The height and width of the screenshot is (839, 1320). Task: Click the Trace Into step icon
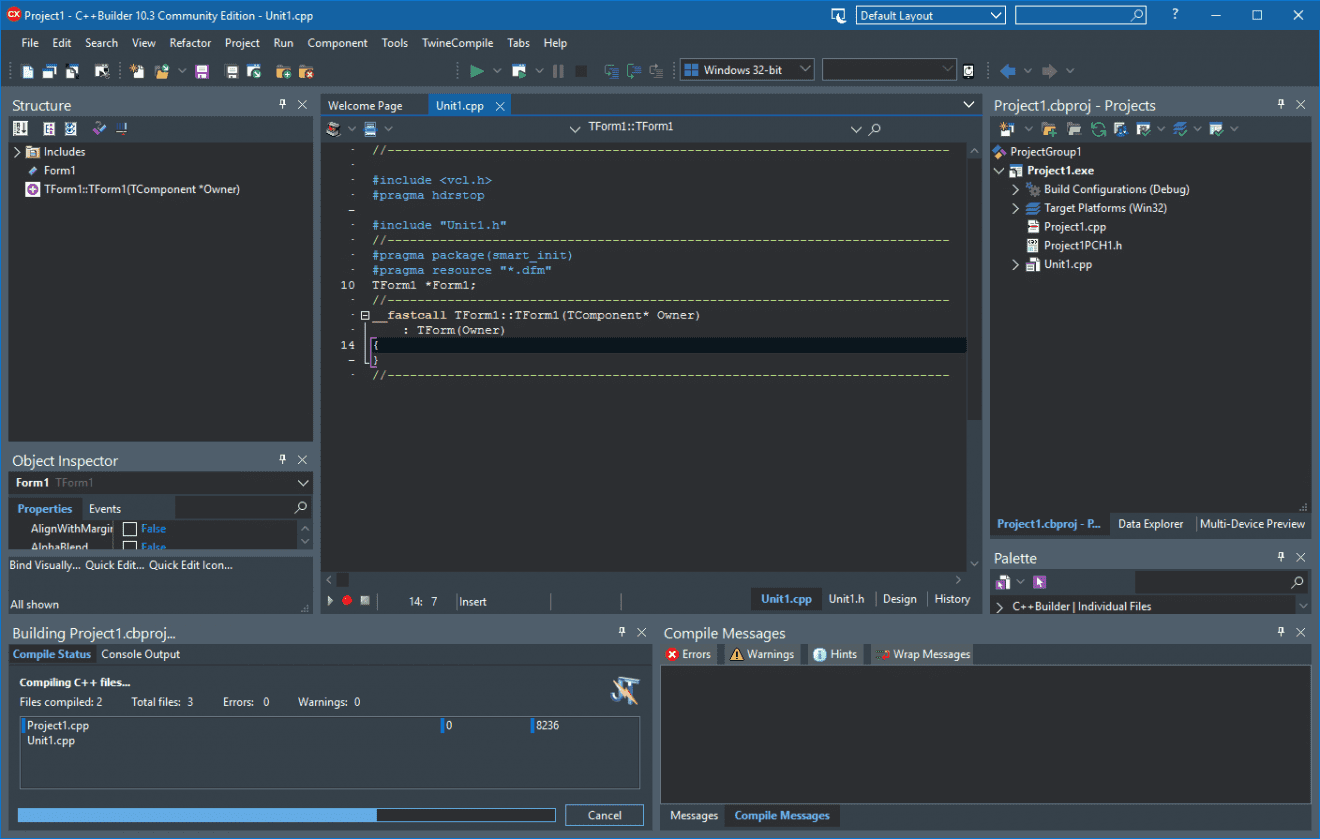pyautogui.click(x=611, y=71)
